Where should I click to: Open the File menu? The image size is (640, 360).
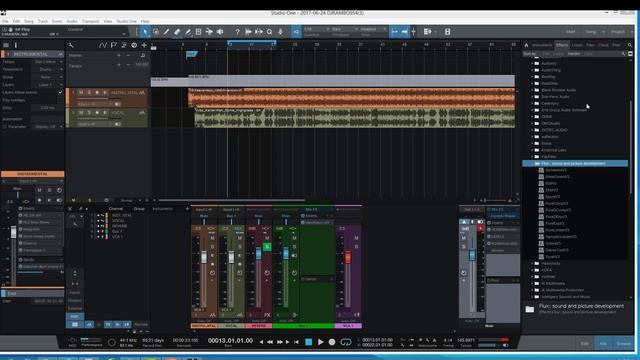5,21
